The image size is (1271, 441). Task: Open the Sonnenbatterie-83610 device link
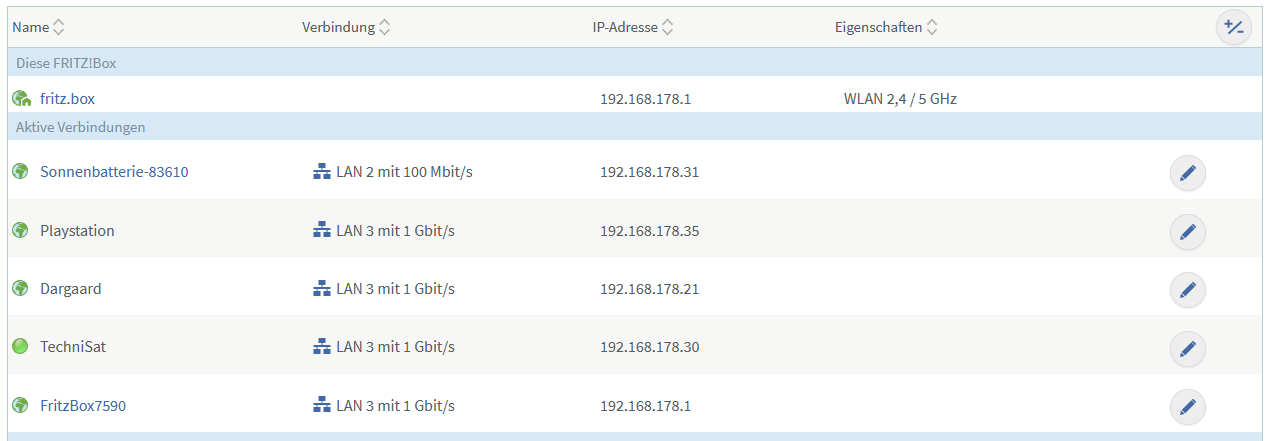(114, 172)
